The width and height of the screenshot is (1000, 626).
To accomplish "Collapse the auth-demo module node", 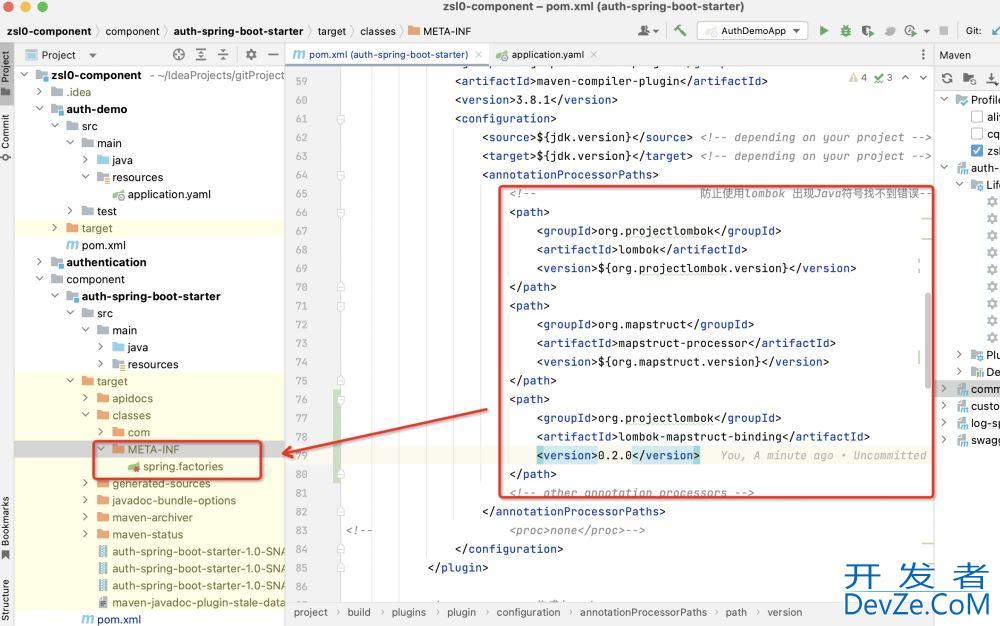I will click(x=40, y=109).
